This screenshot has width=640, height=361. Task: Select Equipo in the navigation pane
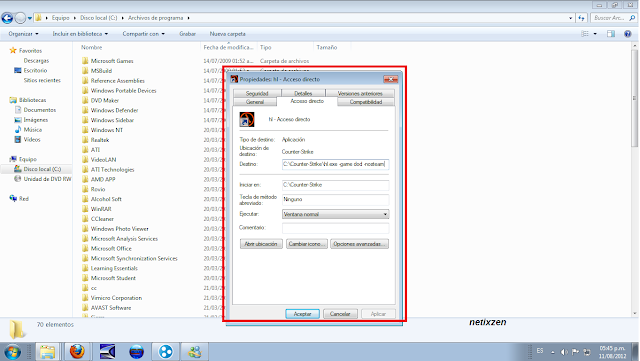pyautogui.click(x=27, y=159)
